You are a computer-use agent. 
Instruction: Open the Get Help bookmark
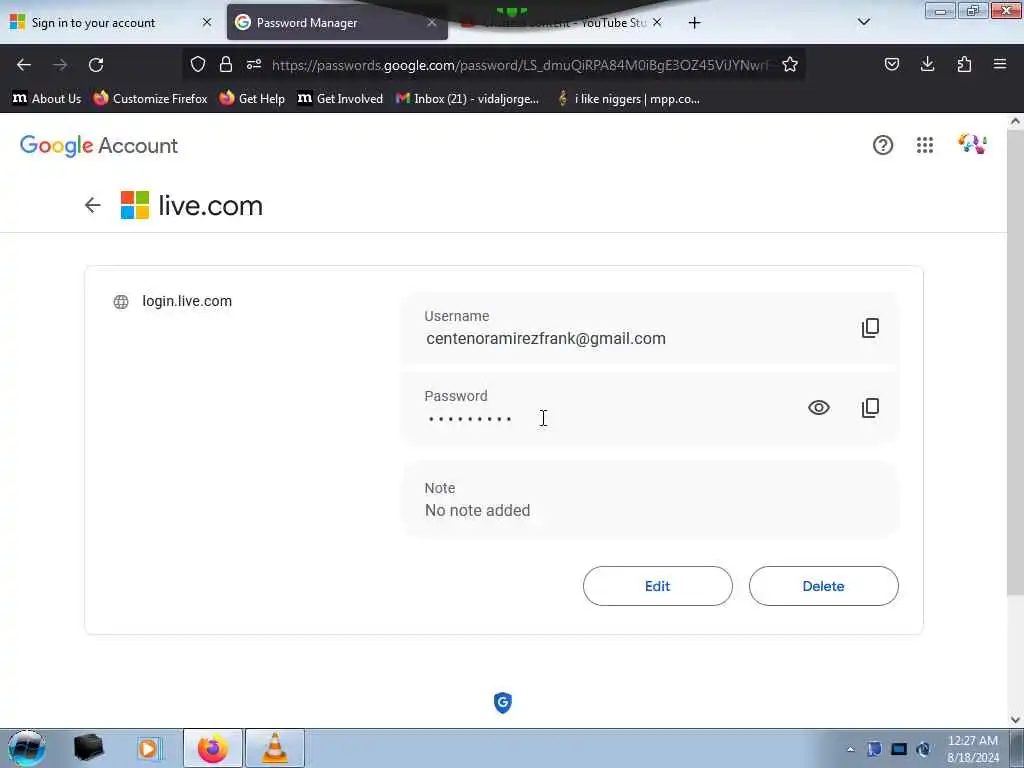(252, 99)
